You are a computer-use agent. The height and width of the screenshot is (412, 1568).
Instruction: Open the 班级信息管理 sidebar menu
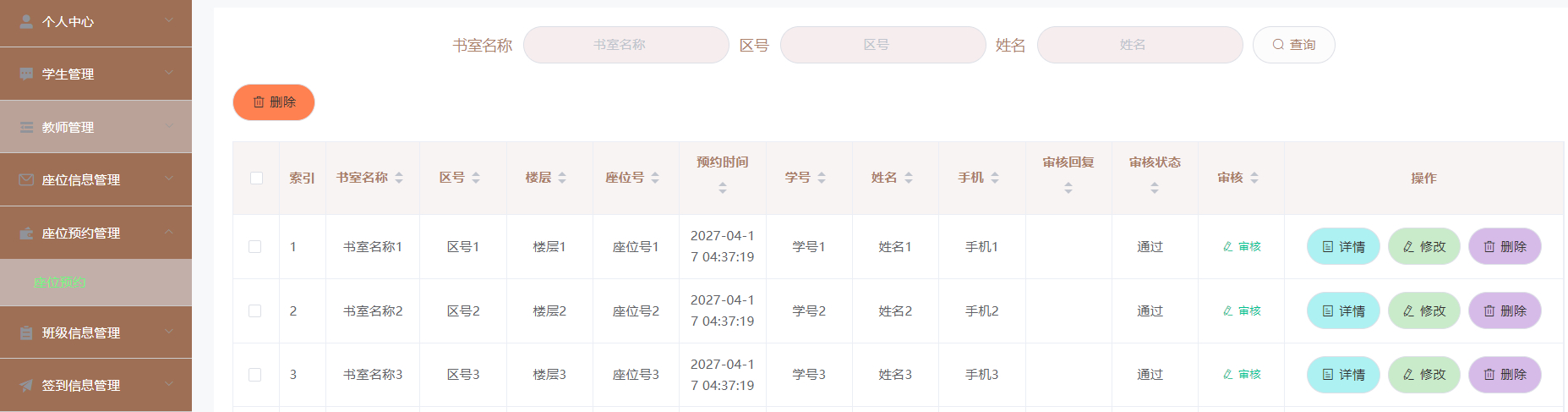tap(96, 332)
